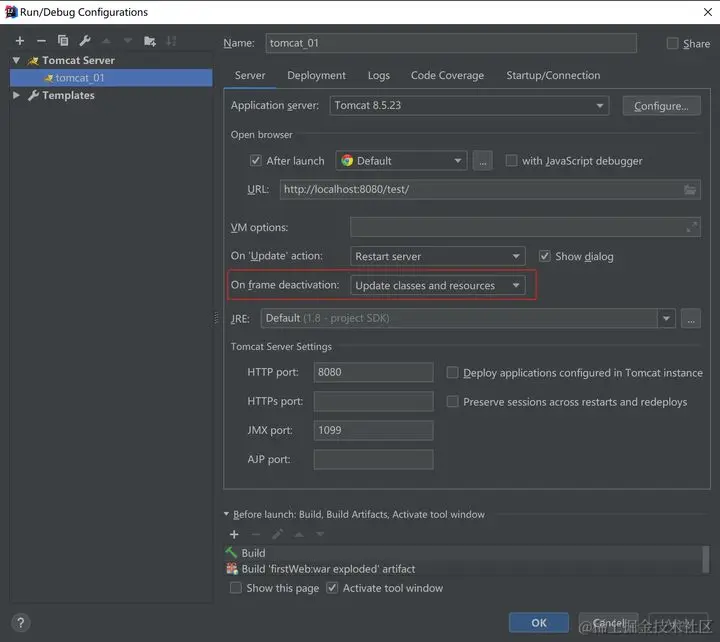
Task: Collapse Tomcat Server tree node
Action: click(17, 60)
